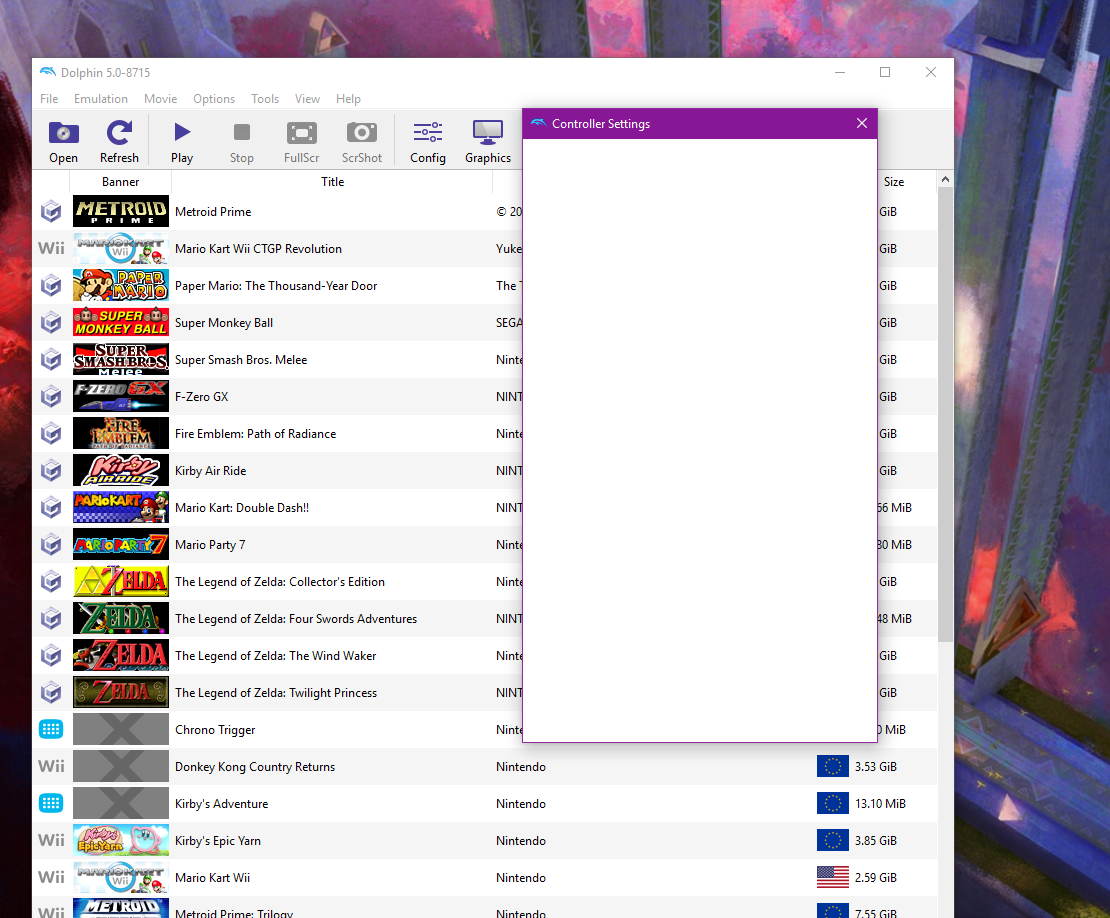
Task: Select Donkey Kong Country Returns title
Action: (255, 767)
